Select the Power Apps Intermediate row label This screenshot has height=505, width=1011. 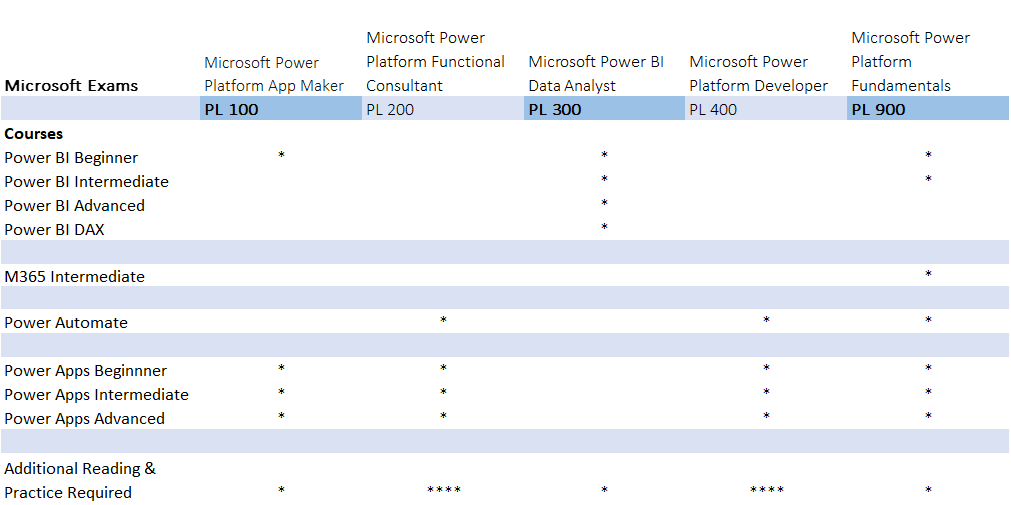point(96,395)
